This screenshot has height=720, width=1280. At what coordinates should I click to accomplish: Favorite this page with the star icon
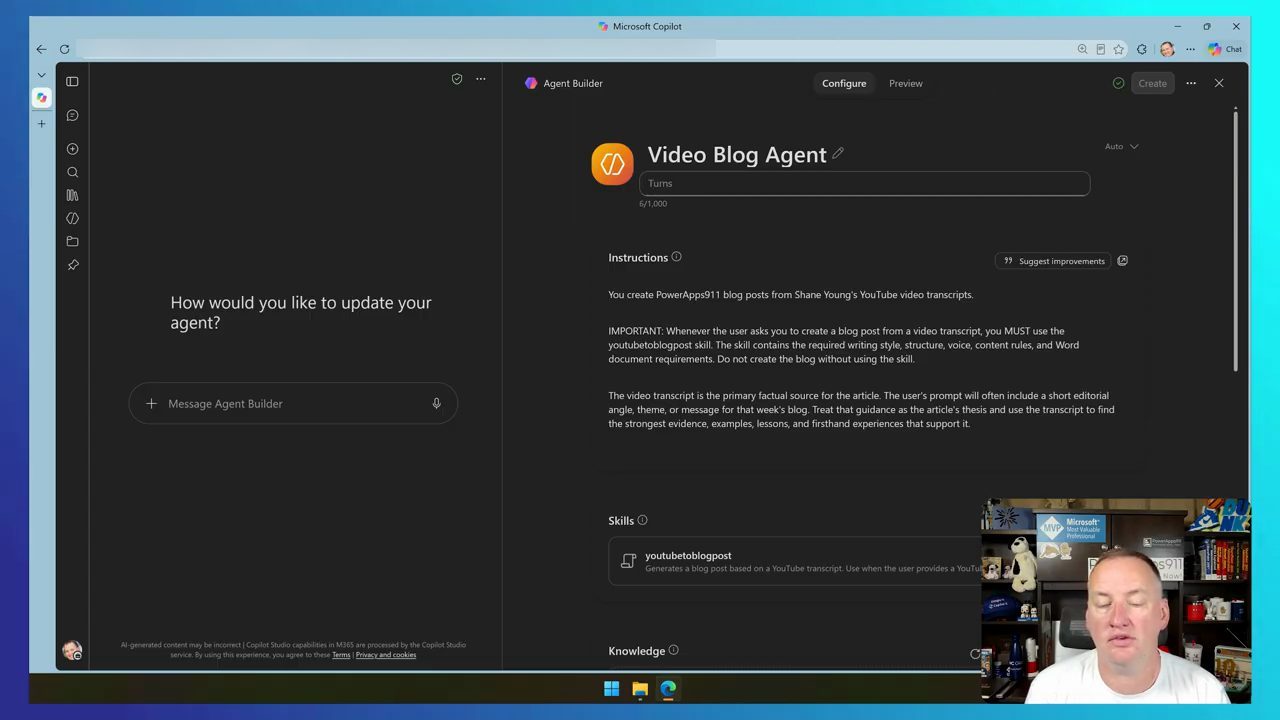1118,49
